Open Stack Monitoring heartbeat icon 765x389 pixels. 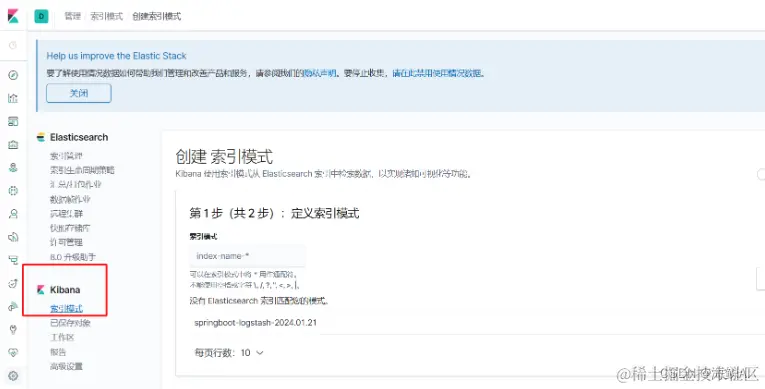click(x=13, y=352)
